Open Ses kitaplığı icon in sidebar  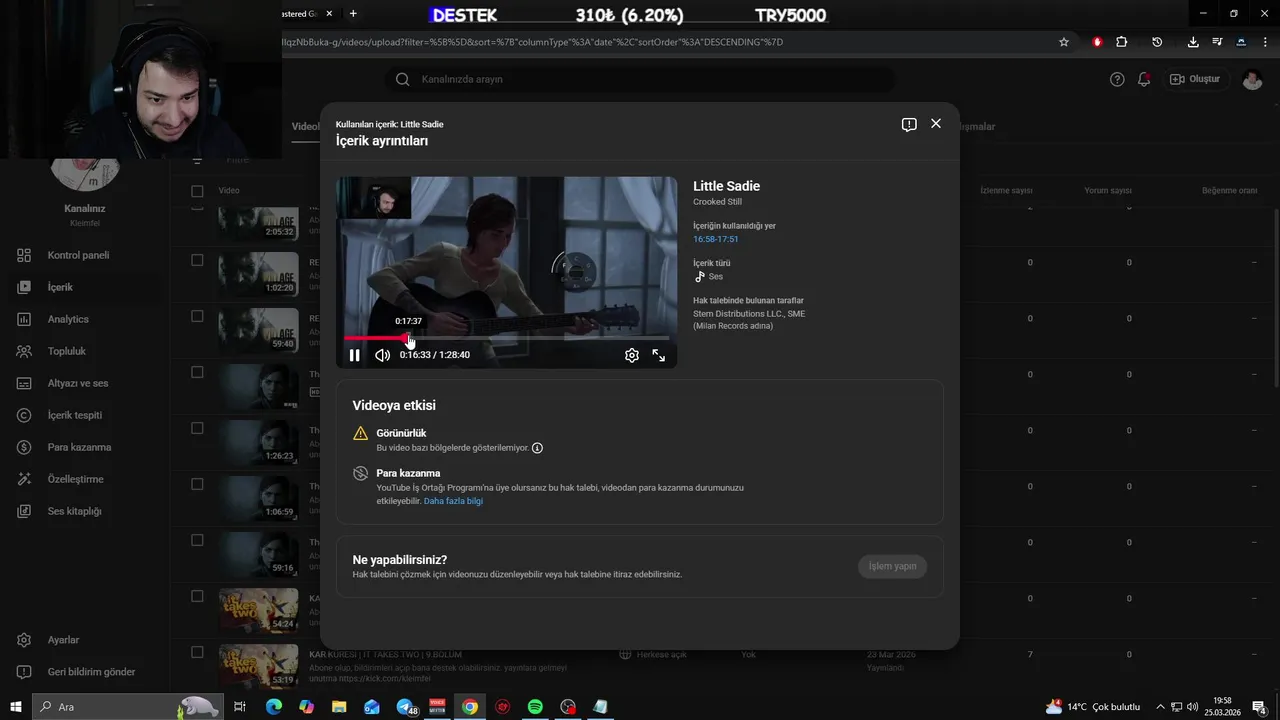coord(25,511)
